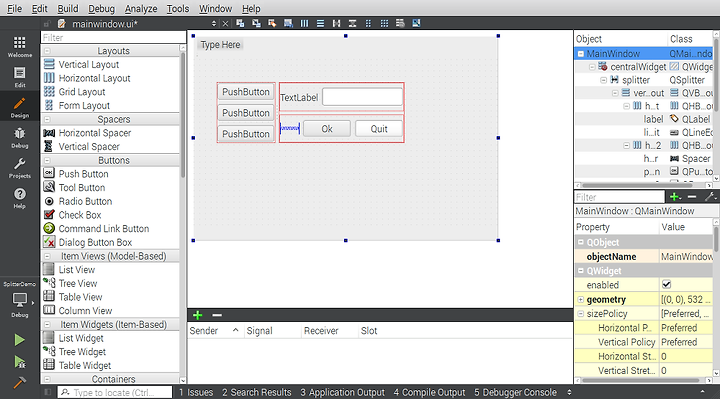
Task: Click the Ok button on the form
Action: click(x=327, y=129)
